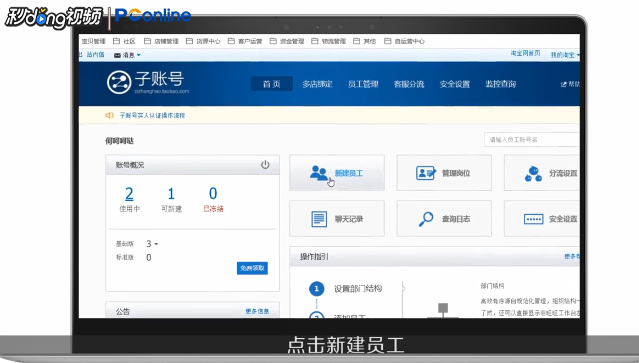Click the 部门结构 heading text
The image size is (639, 363).
click(x=492, y=286)
